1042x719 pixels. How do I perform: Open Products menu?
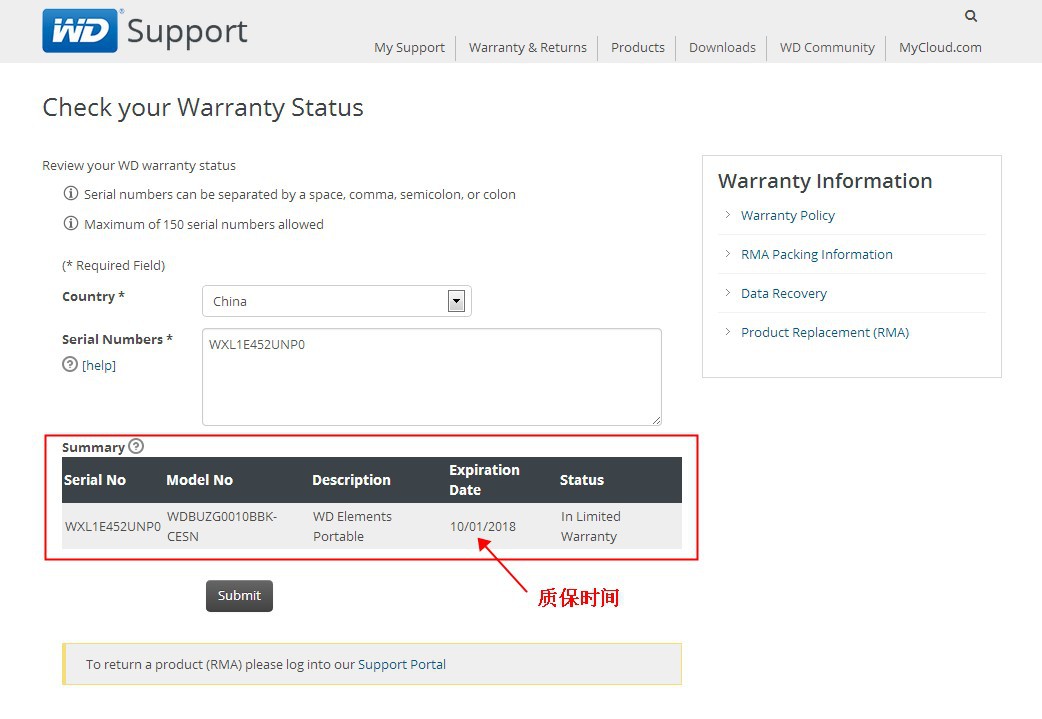(638, 48)
